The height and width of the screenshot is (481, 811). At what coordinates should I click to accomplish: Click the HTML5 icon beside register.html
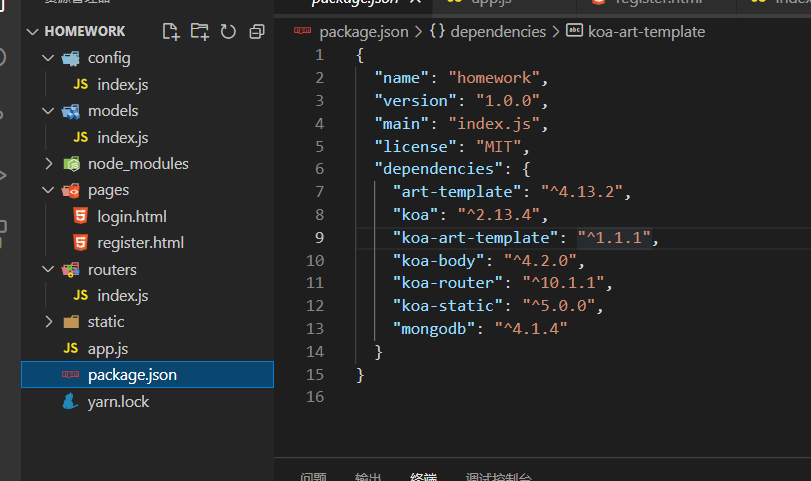coord(80,242)
